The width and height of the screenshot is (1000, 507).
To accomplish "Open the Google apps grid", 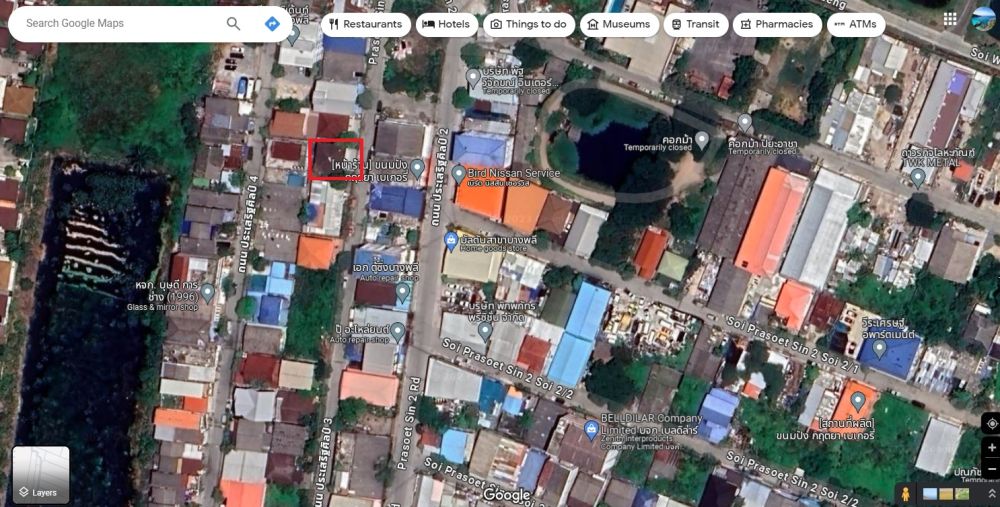I will point(950,19).
